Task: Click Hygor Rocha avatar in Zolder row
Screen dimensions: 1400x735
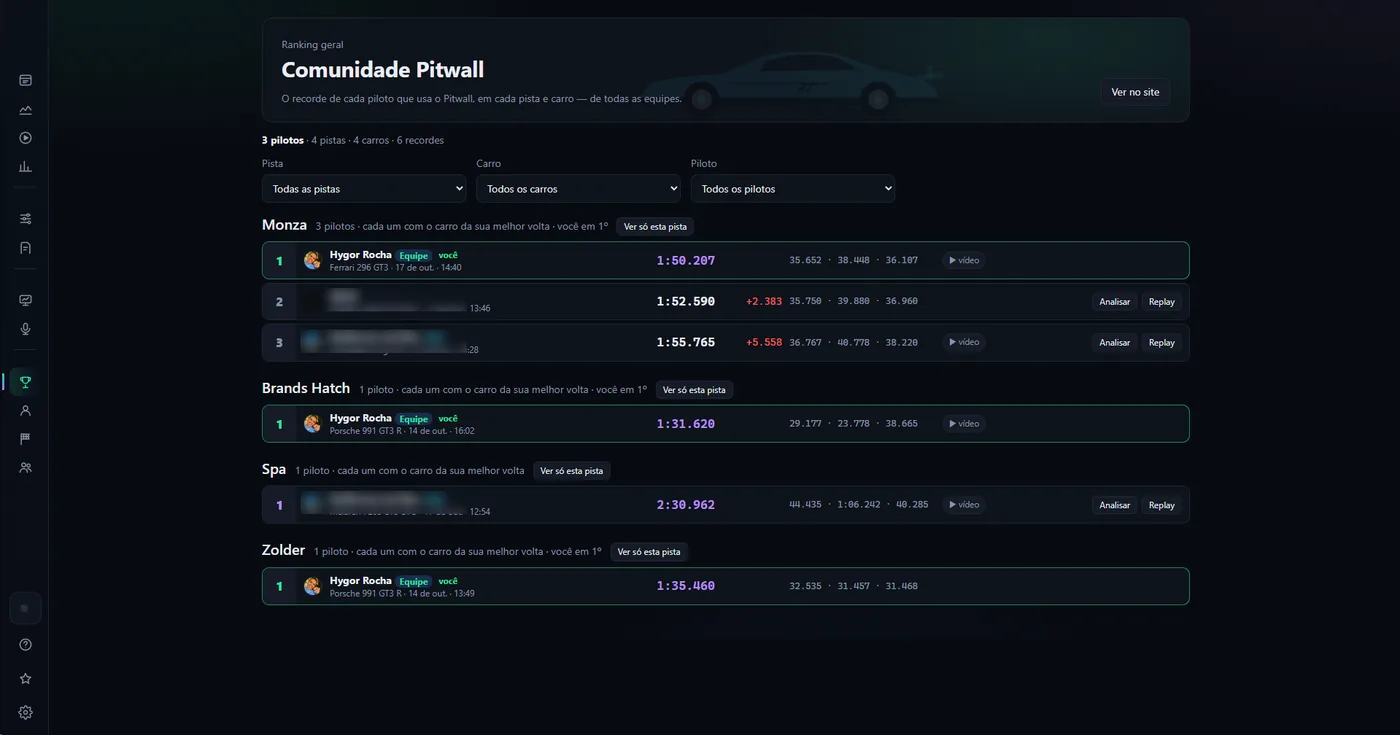Action: [312, 586]
